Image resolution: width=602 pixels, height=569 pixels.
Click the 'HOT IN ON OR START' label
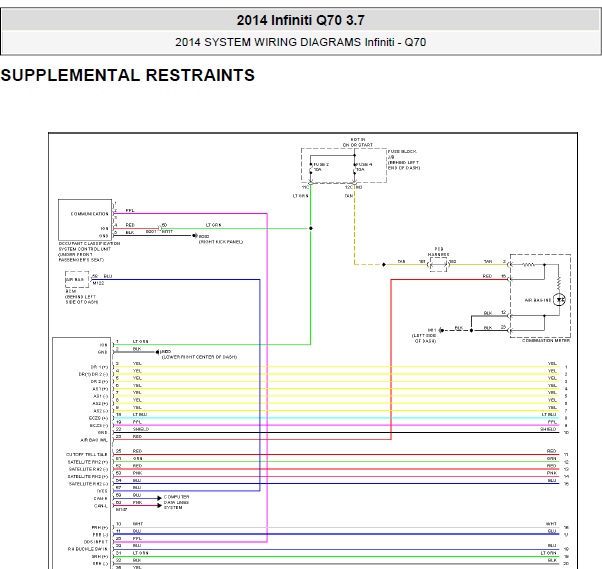click(x=357, y=142)
